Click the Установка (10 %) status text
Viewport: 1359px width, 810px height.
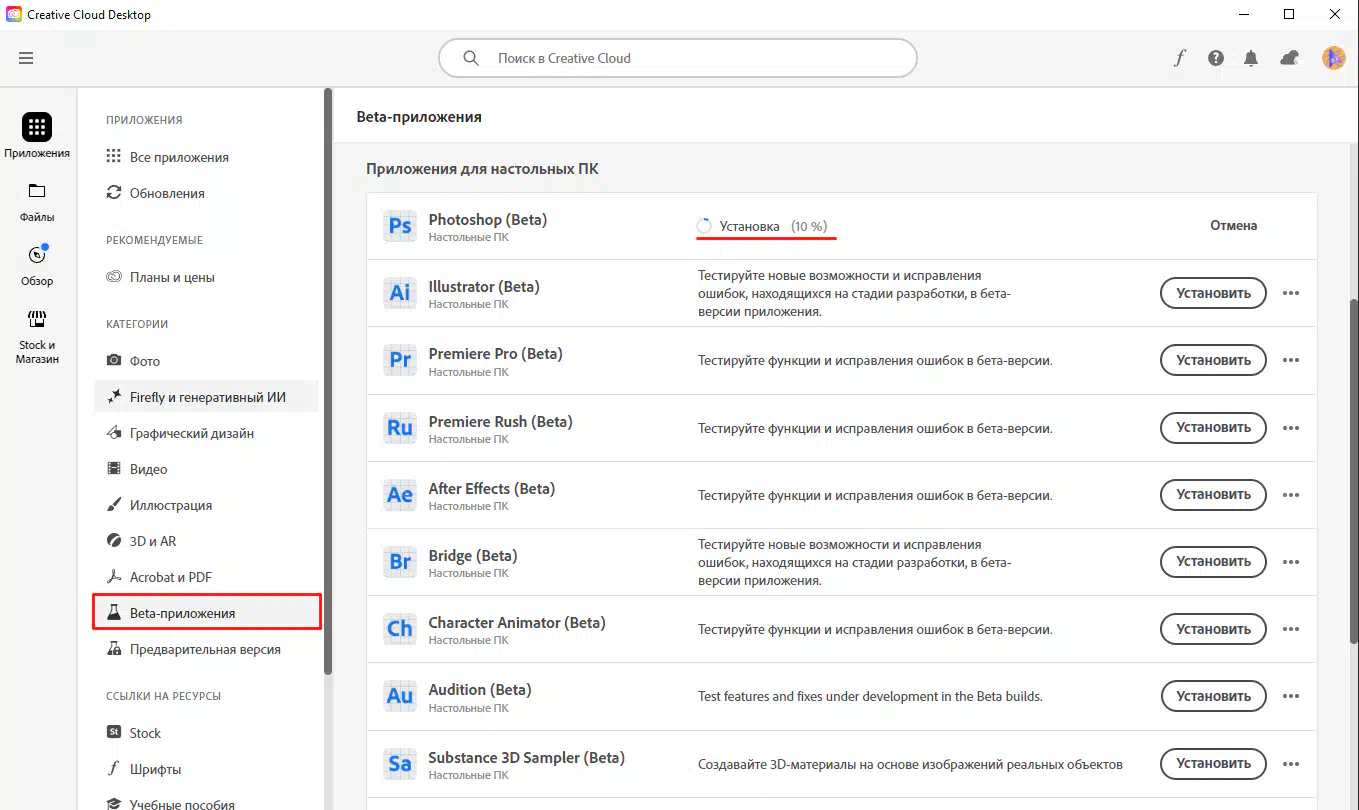[773, 226]
